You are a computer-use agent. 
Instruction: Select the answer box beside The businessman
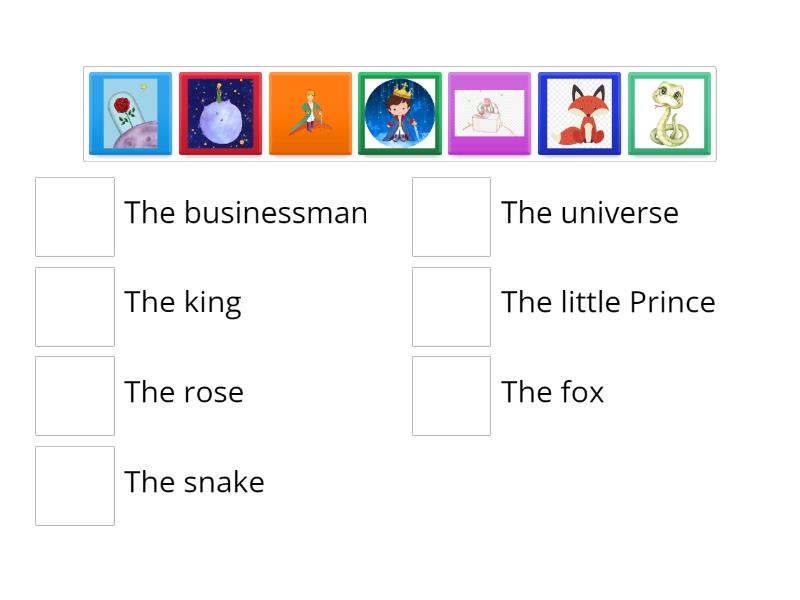point(74,215)
